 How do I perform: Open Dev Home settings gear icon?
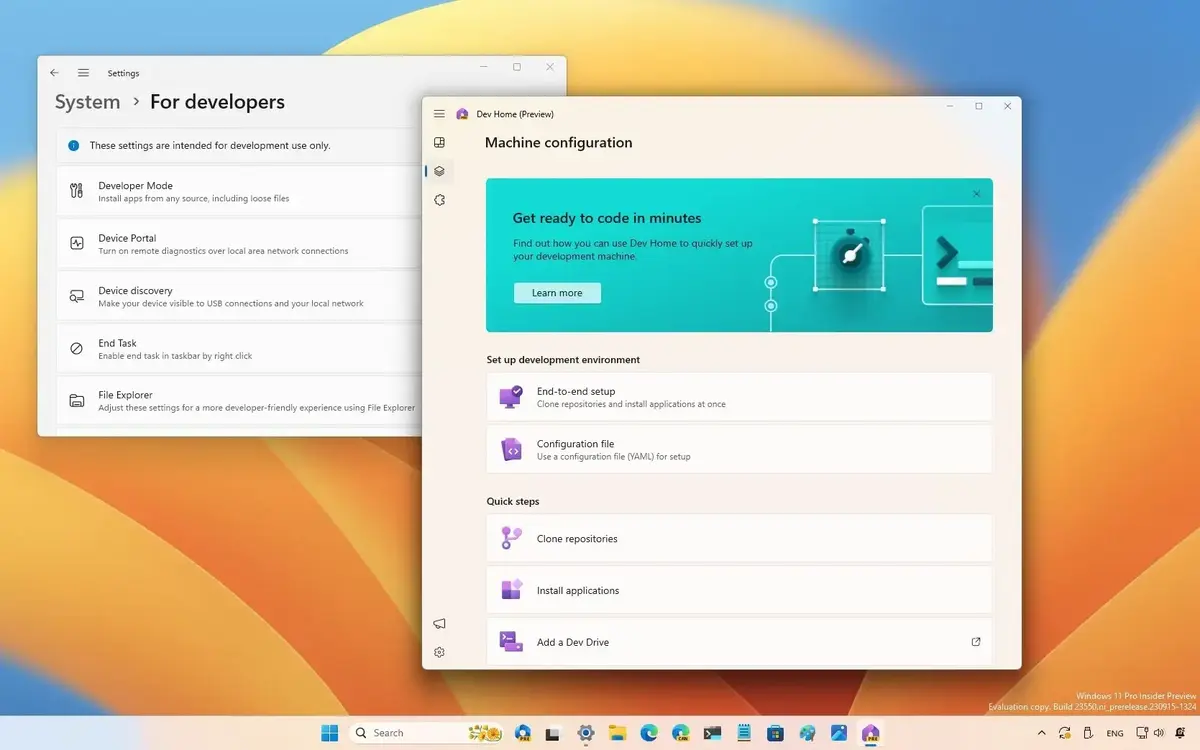pos(439,652)
